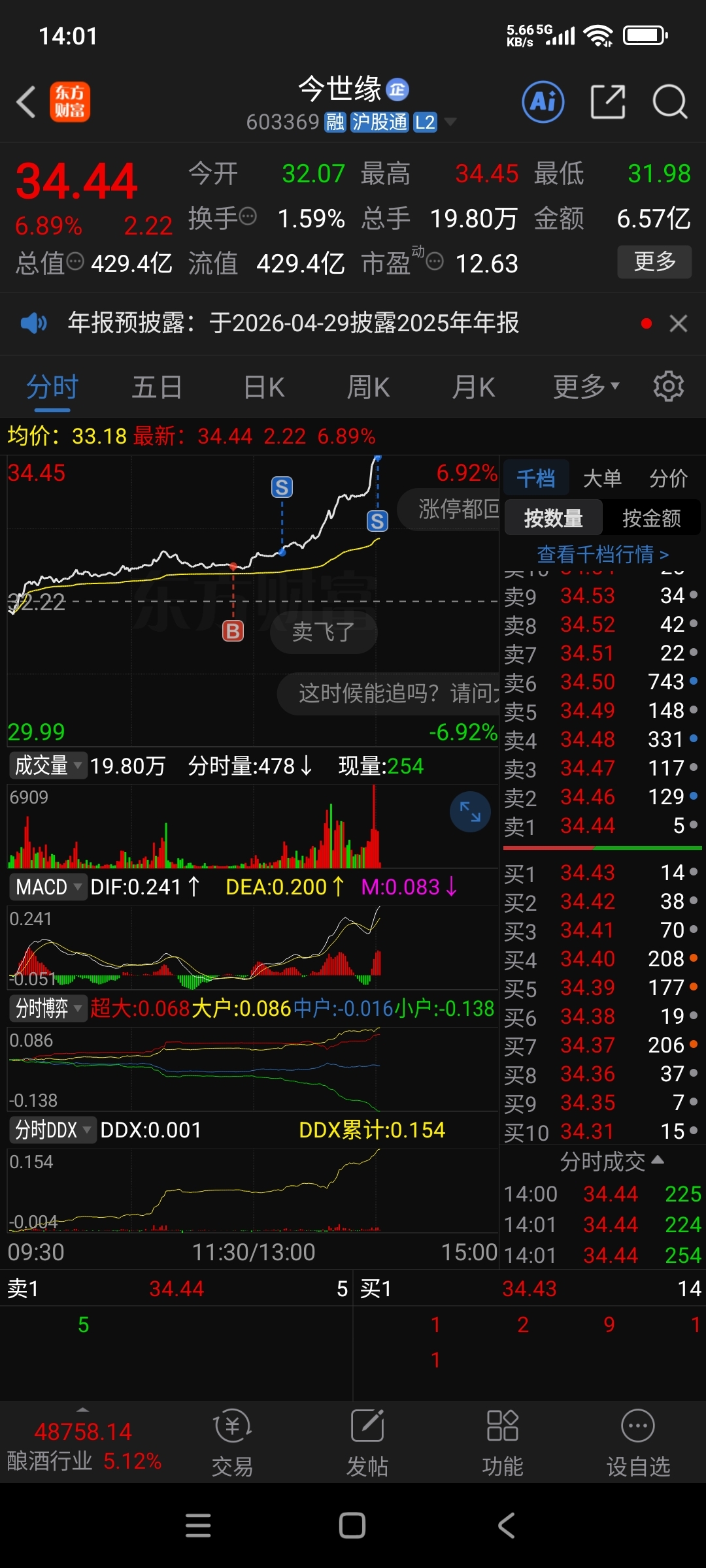This screenshot has height=1568, width=706.
Task: Tap the 涨停都回 comment bubble
Action: coord(448,509)
